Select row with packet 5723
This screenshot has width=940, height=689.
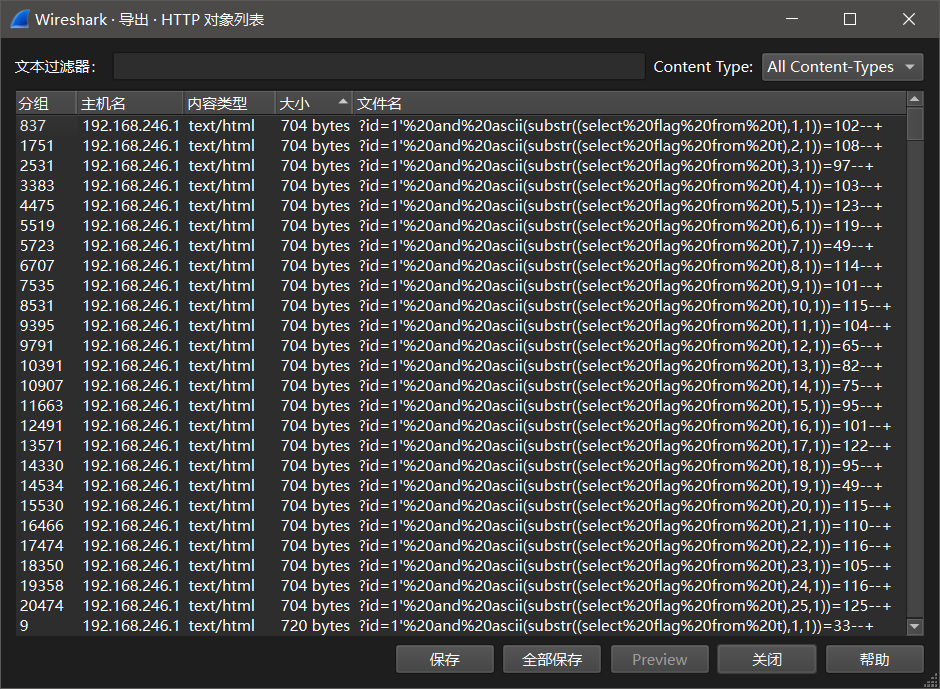[460, 246]
